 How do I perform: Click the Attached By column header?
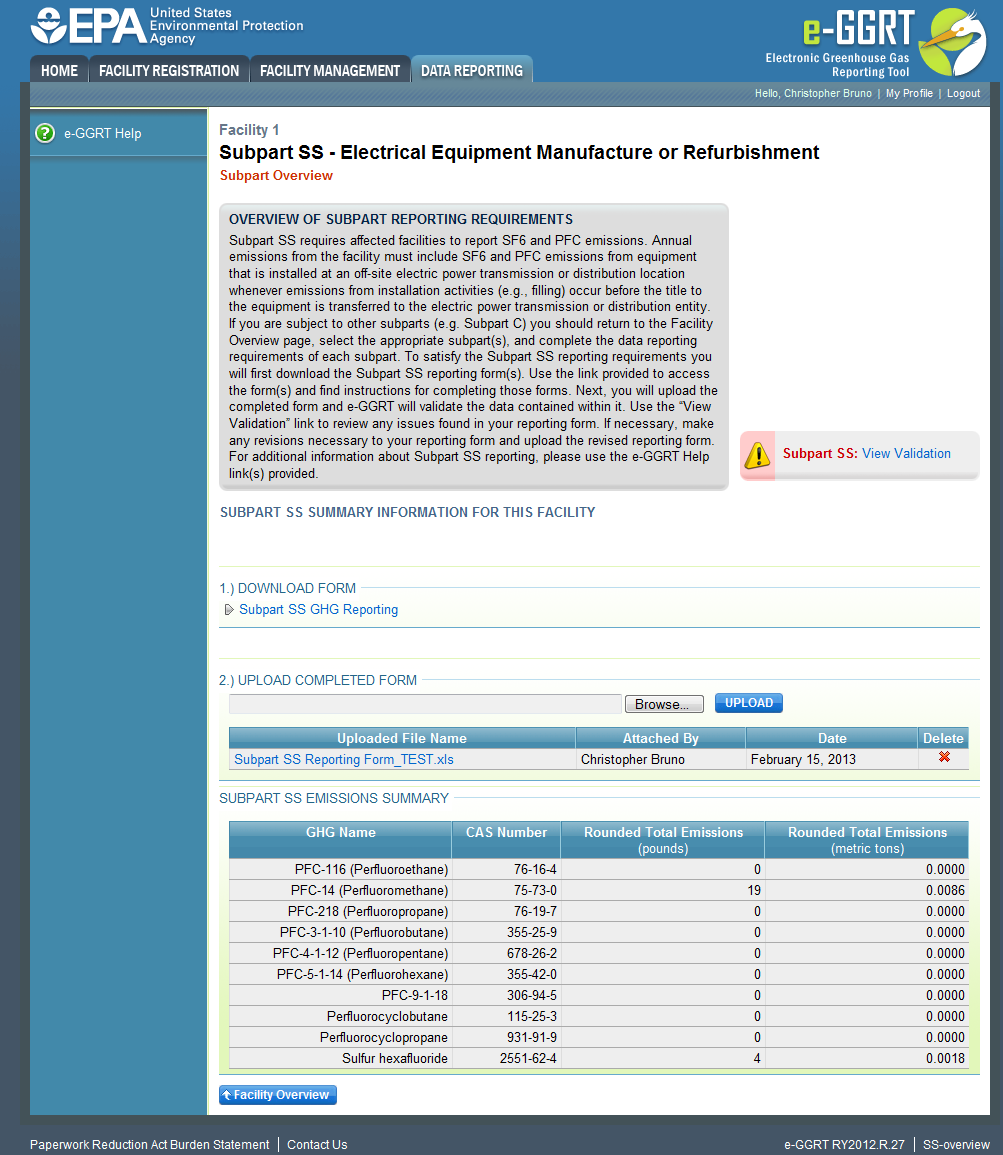click(661, 738)
